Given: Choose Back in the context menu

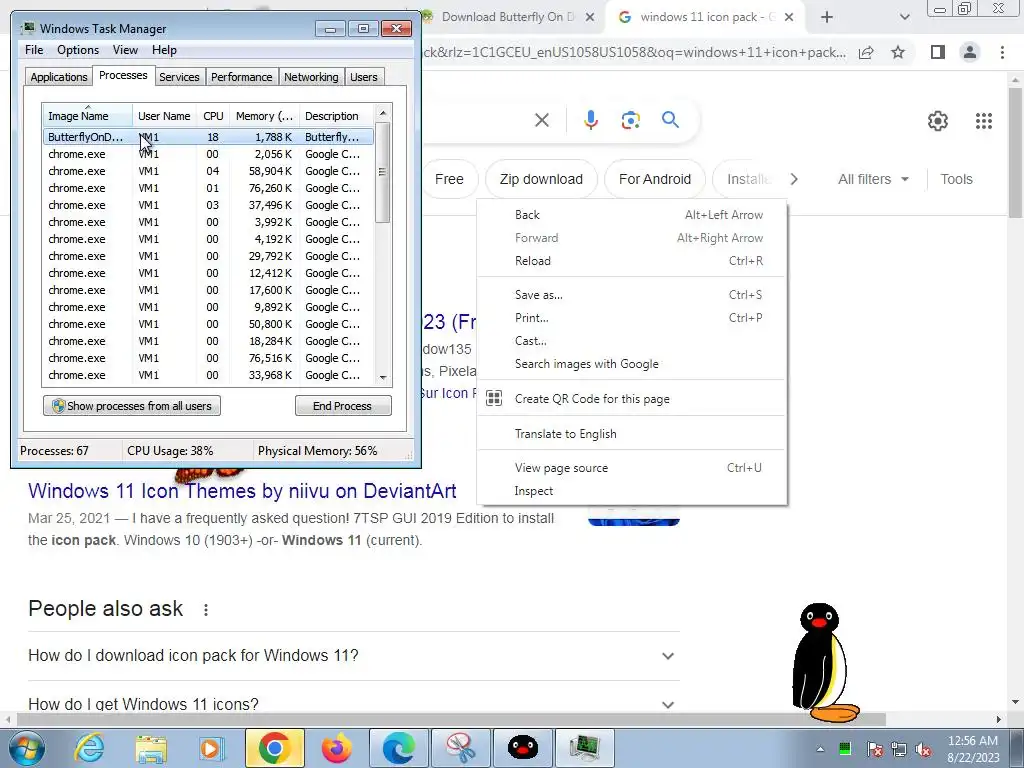Looking at the screenshot, I should 632,215.
